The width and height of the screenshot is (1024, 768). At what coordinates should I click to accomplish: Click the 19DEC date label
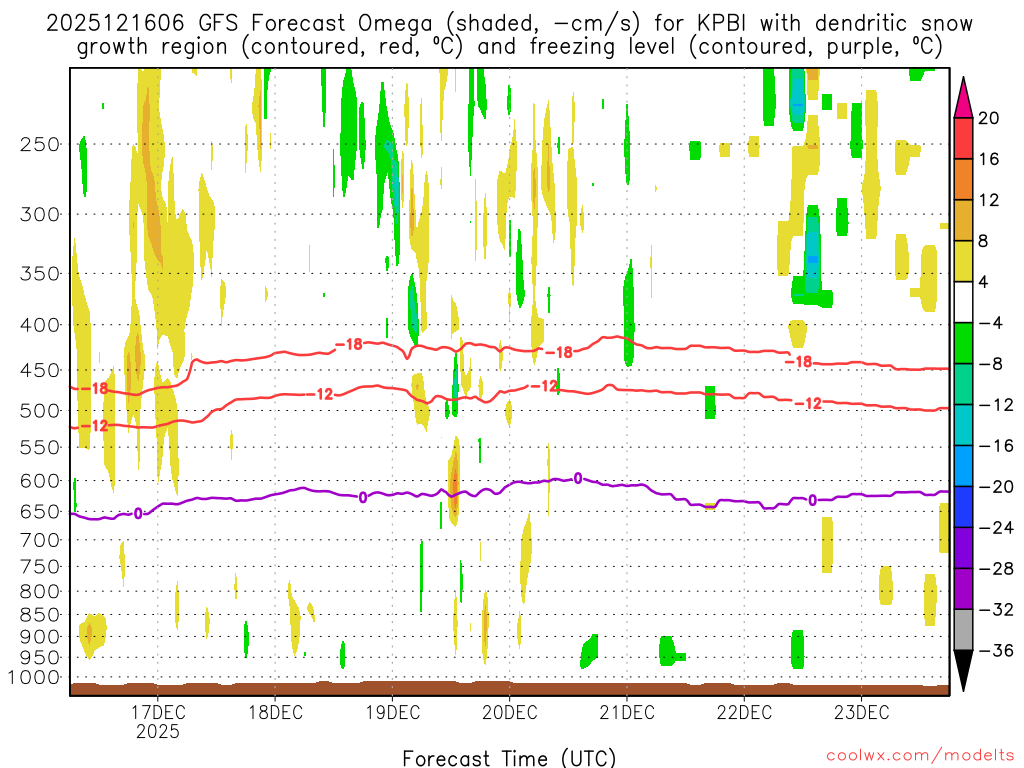(392, 712)
